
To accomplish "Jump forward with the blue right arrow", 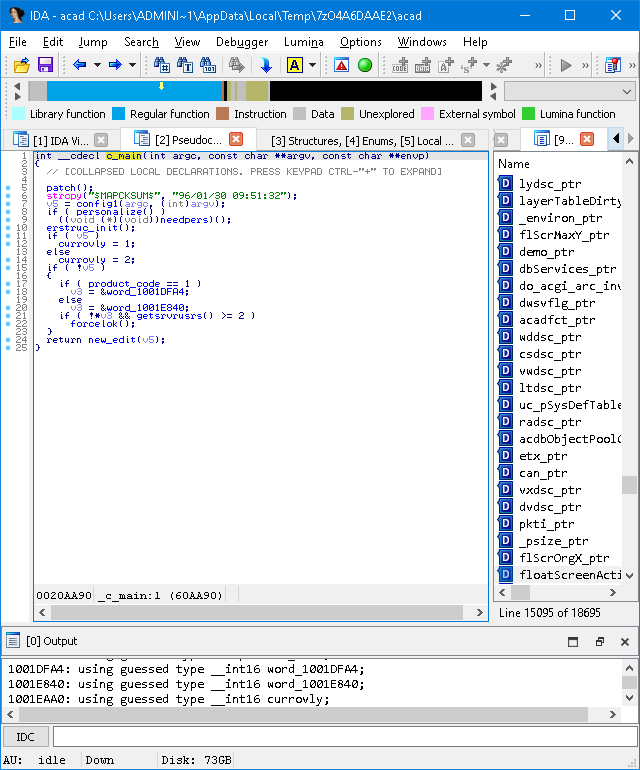I will pyautogui.click(x=115, y=65).
